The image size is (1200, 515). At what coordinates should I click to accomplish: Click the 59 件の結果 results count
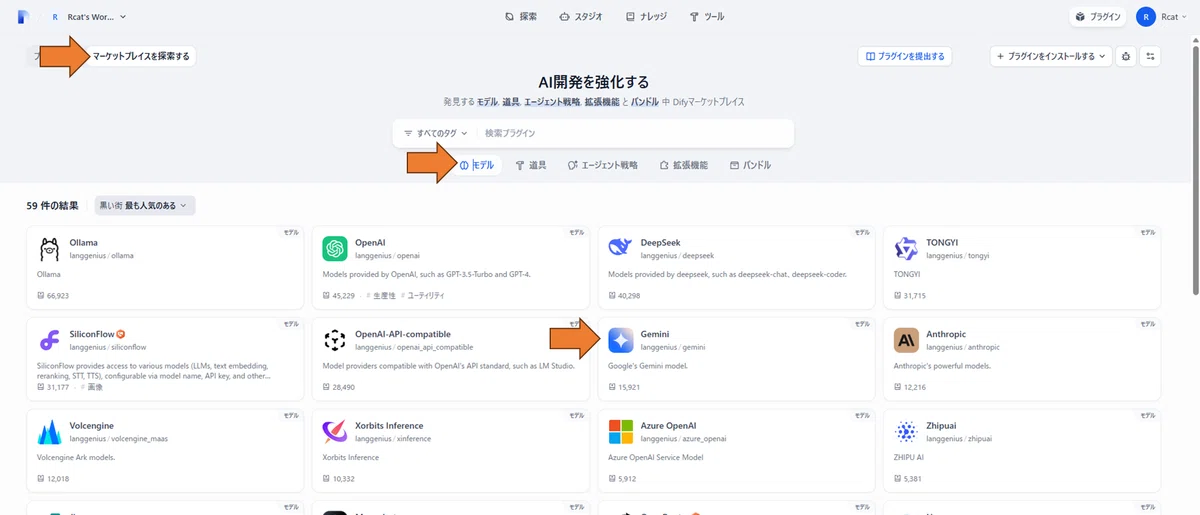53,206
